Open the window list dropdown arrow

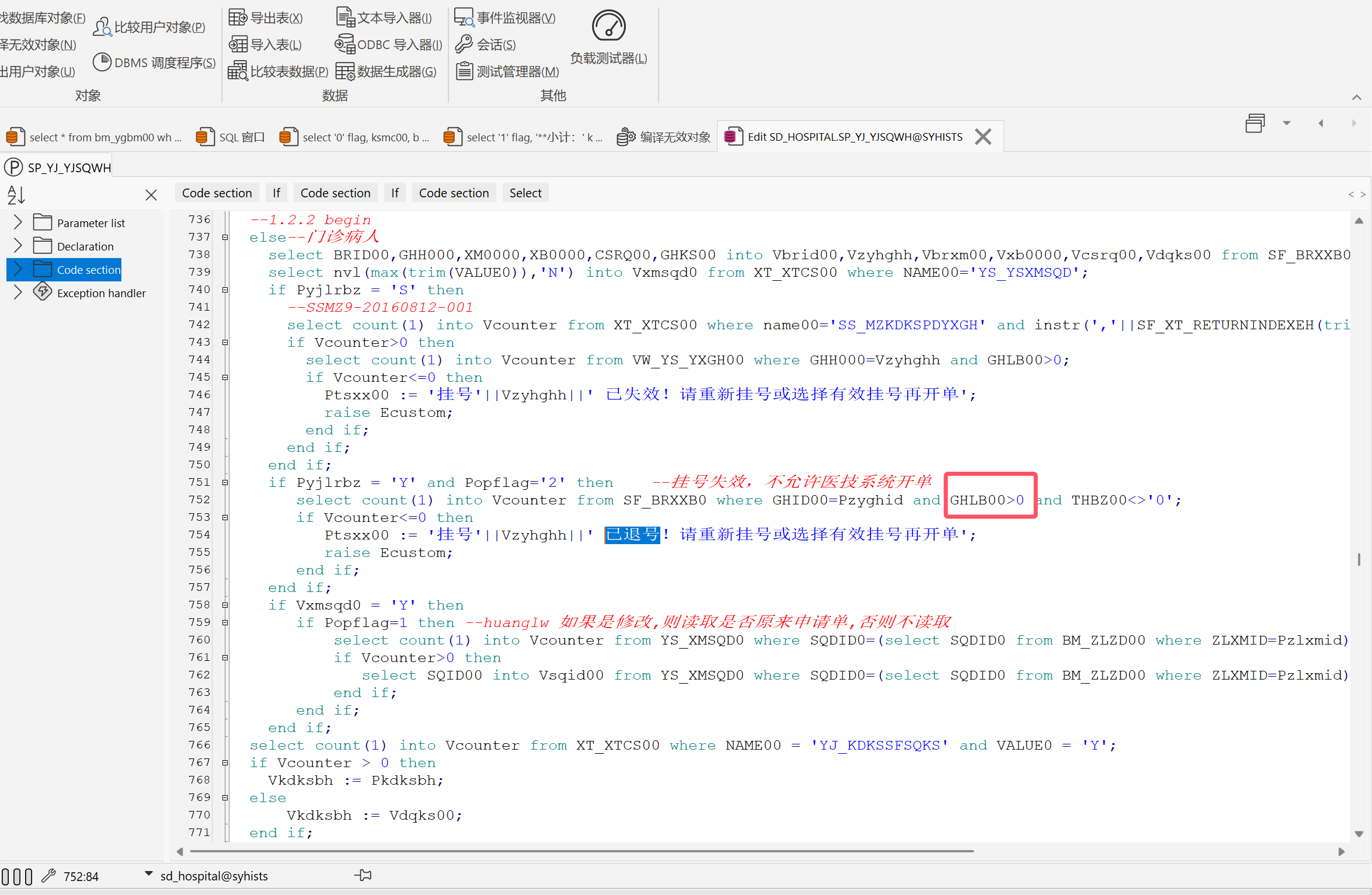pyautogui.click(x=1286, y=123)
